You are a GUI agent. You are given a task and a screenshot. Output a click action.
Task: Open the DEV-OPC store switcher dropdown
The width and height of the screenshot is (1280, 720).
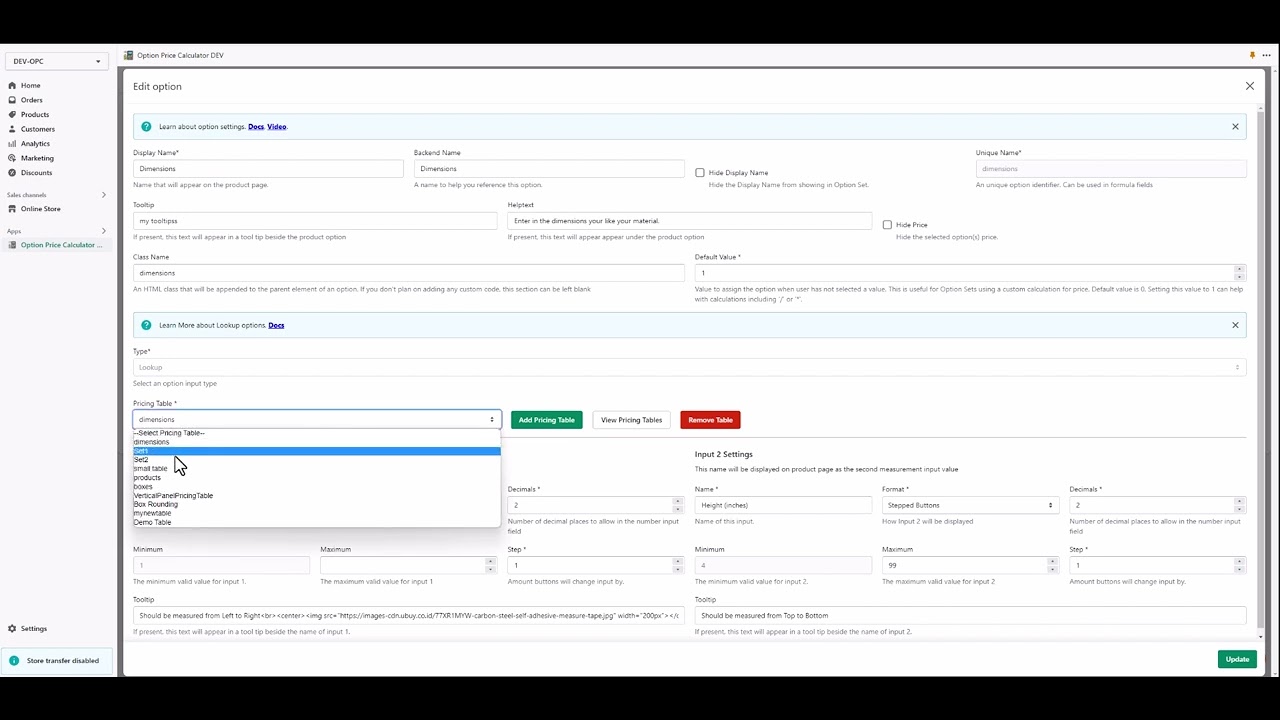coord(57,61)
